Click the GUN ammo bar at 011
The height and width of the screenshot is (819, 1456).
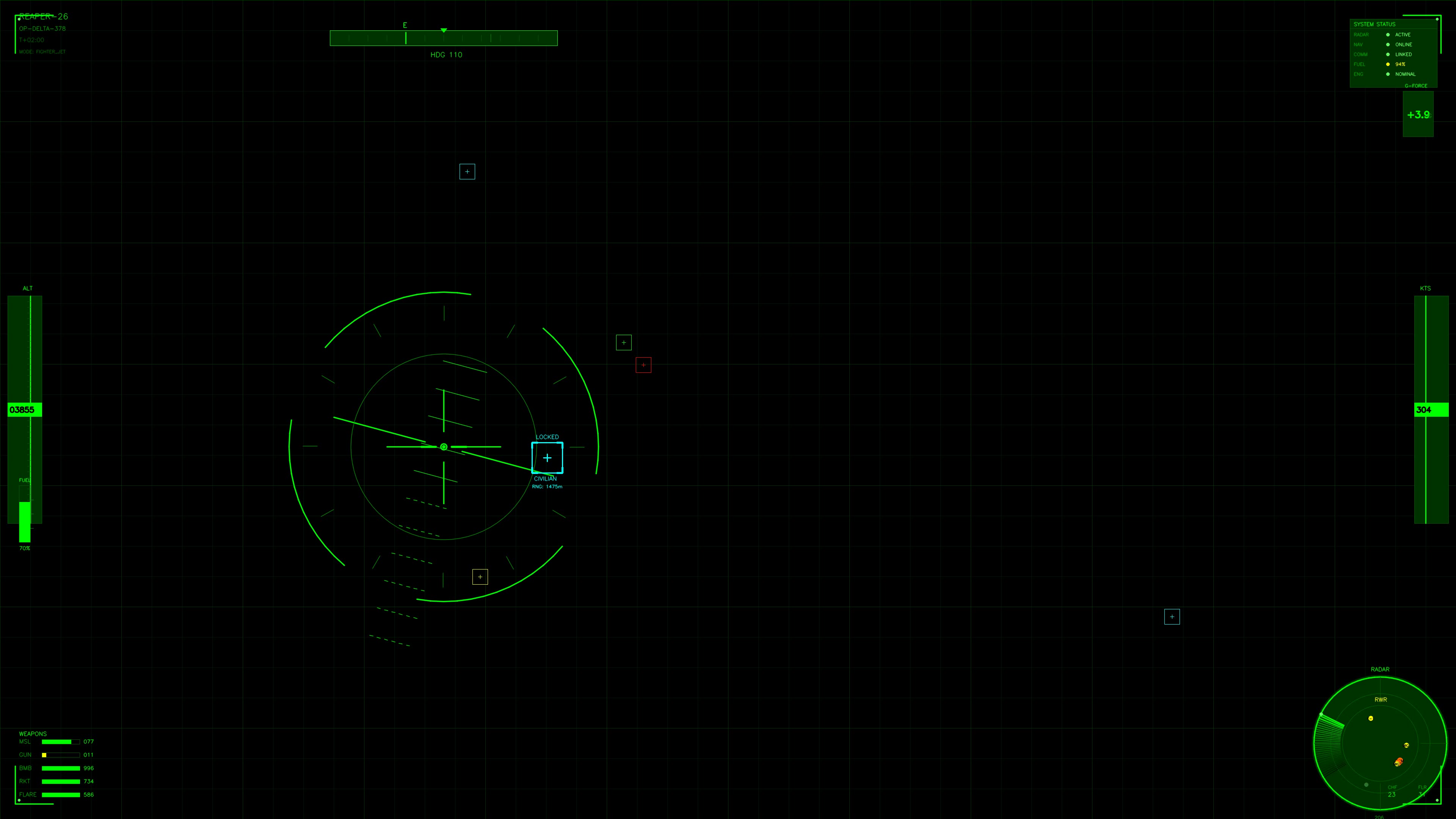(61, 755)
